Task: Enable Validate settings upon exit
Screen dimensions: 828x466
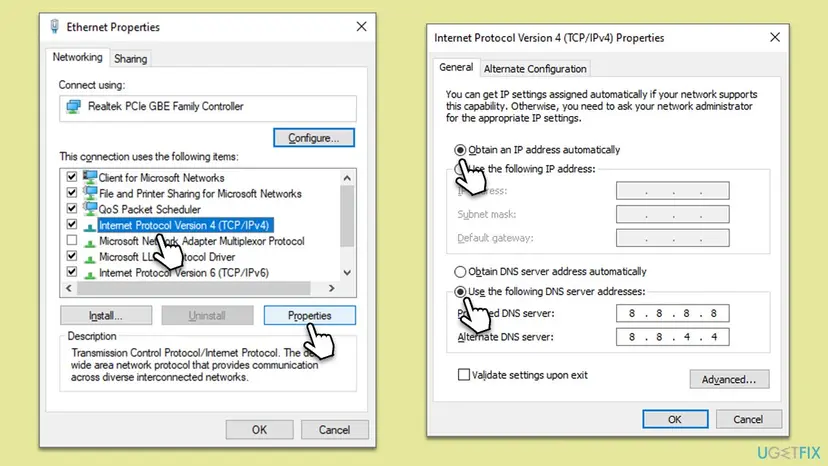Action: click(x=464, y=375)
